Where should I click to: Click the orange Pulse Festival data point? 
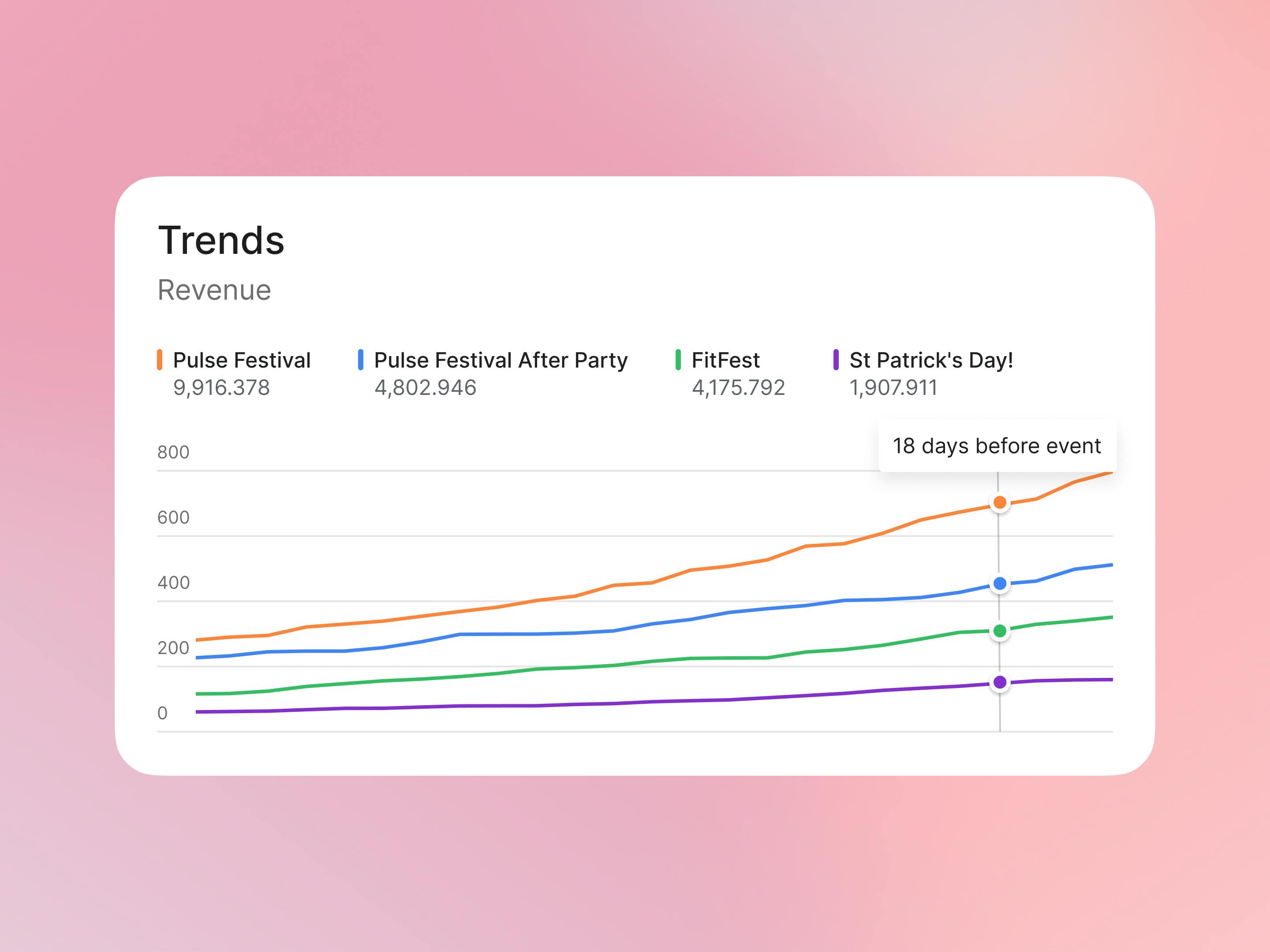(1000, 503)
